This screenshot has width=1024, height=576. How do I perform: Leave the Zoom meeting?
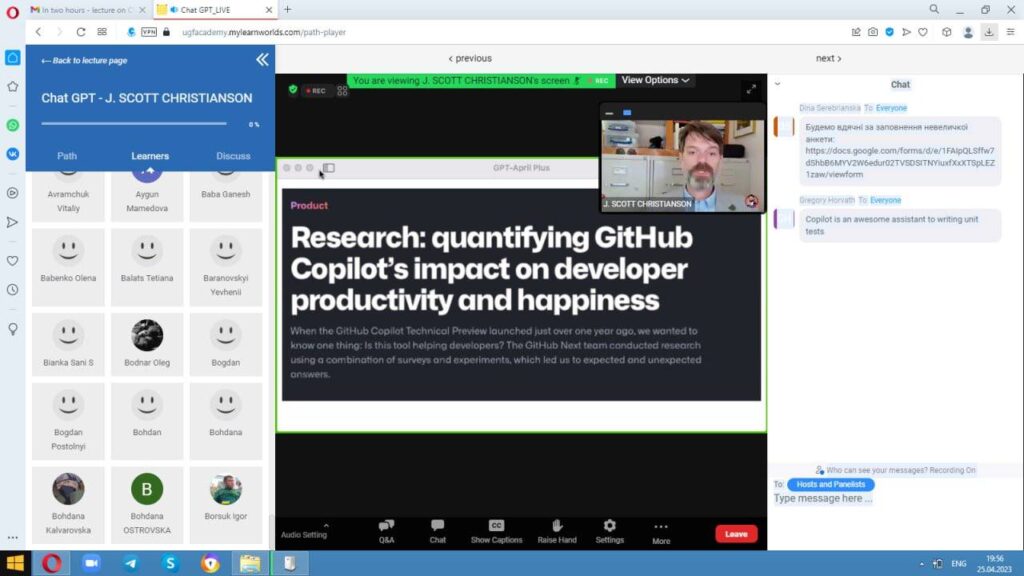[736, 534]
